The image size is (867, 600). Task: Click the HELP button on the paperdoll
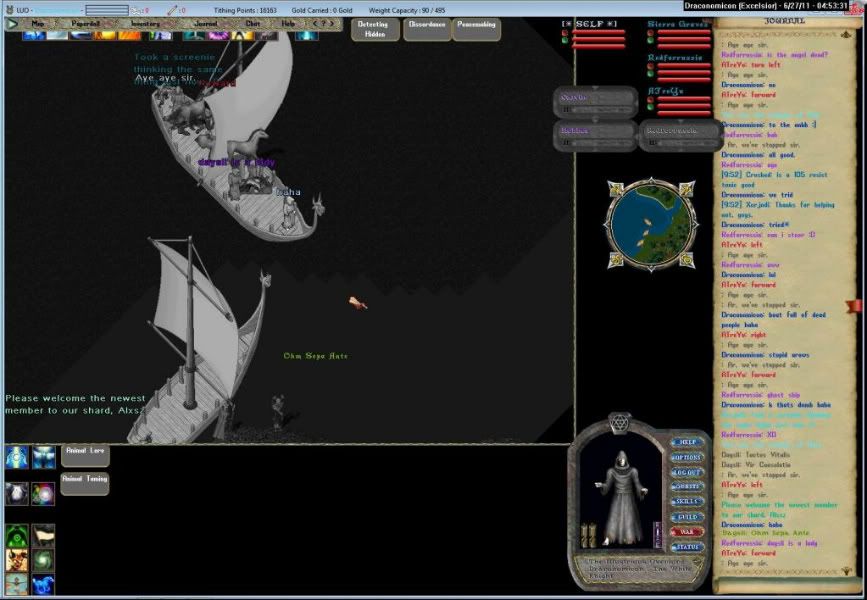(x=687, y=442)
